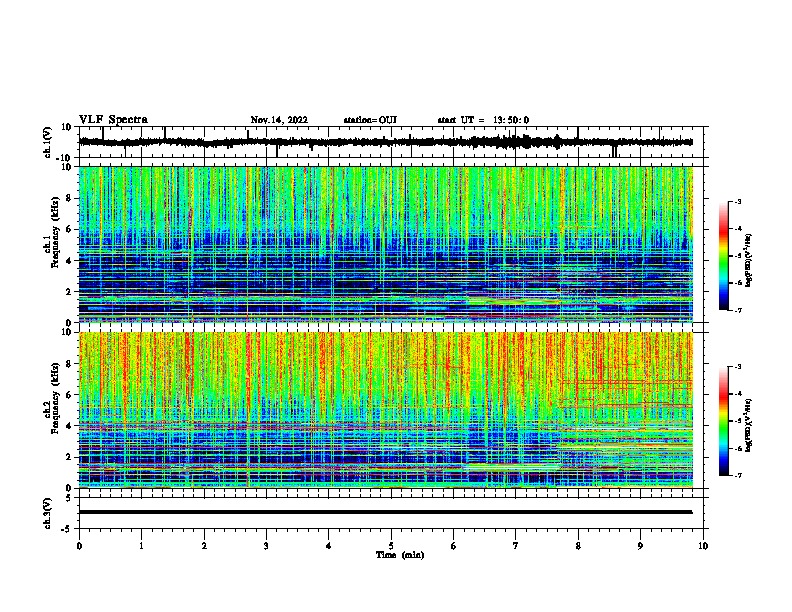792x612 pixels.
Task: Click the 'VLF Spectra' title text
Action: [x=113, y=120]
